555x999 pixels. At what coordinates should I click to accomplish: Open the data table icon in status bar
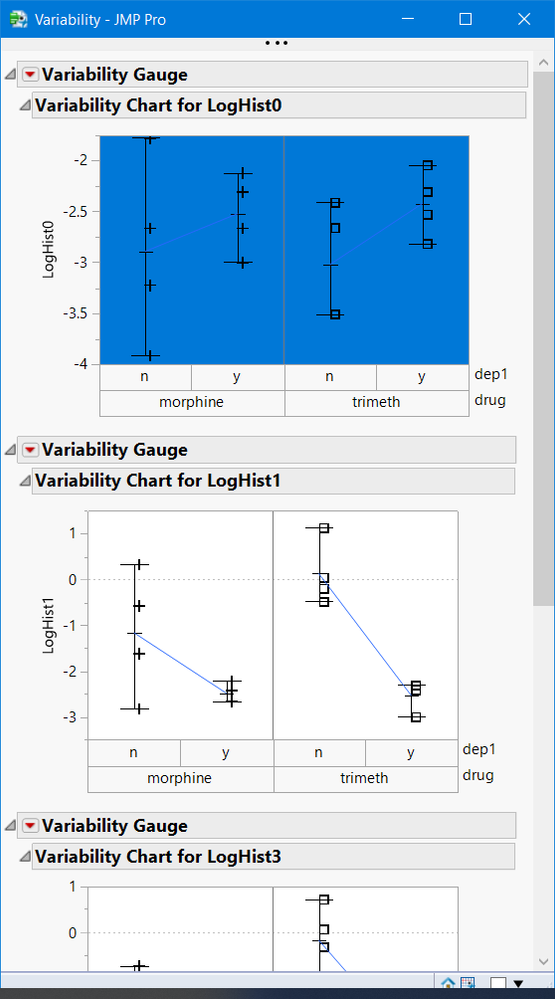click(468, 984)
